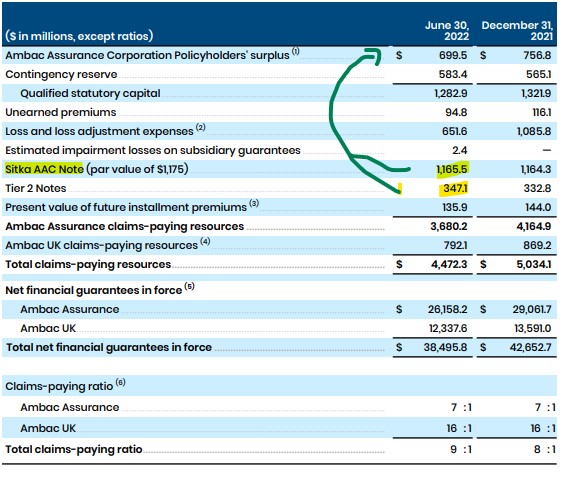Click claims-paying resources value 4,164.9
Screen dimensions: 579x480
click(534, 226)
